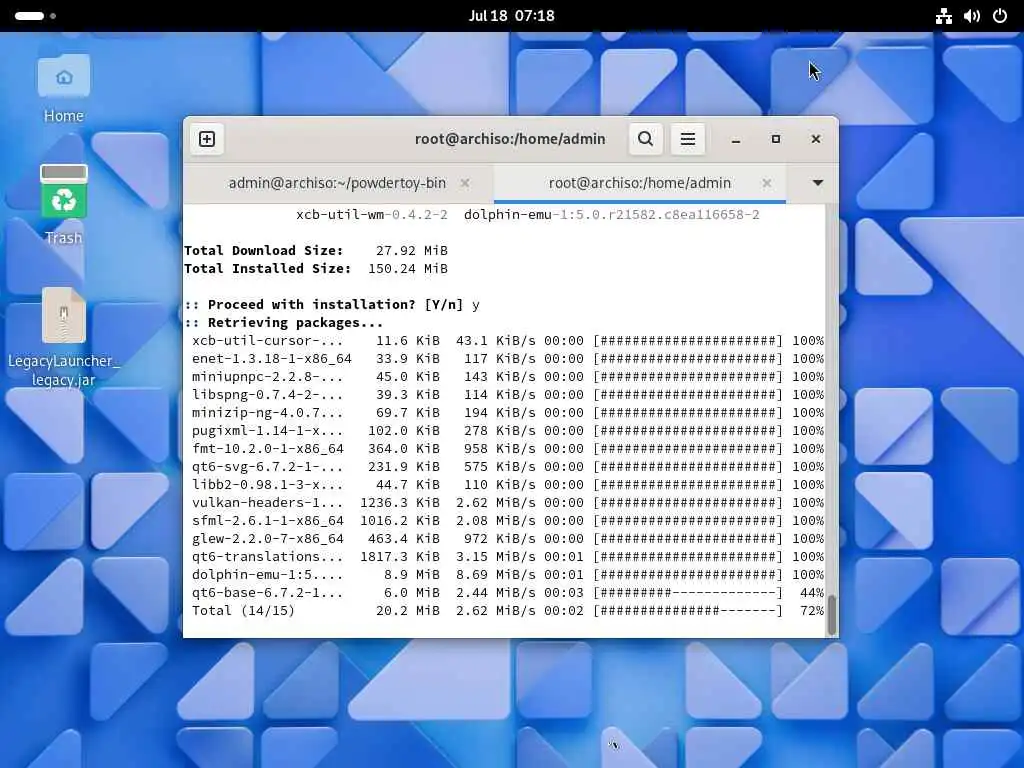Open the Trash desktop icon
The height and width of the screenshot is (768, 1024).
point(63,204)
